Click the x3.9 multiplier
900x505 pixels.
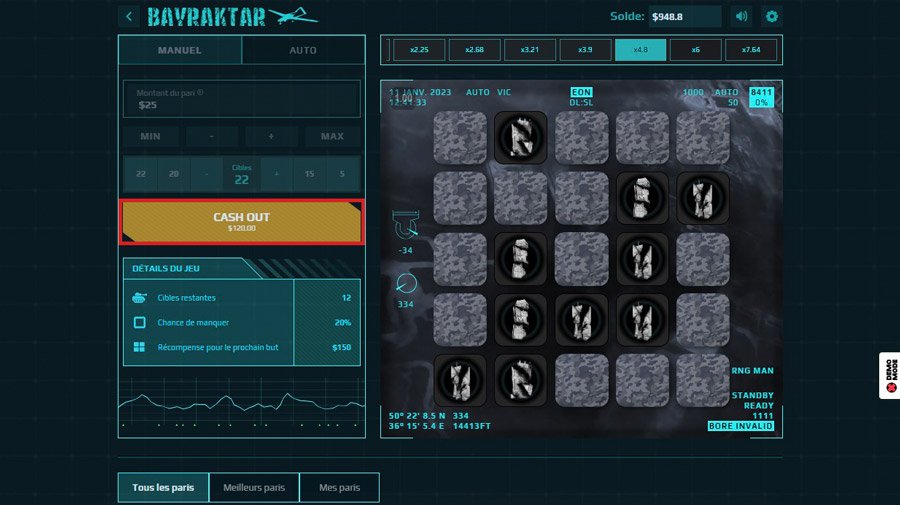585,50
